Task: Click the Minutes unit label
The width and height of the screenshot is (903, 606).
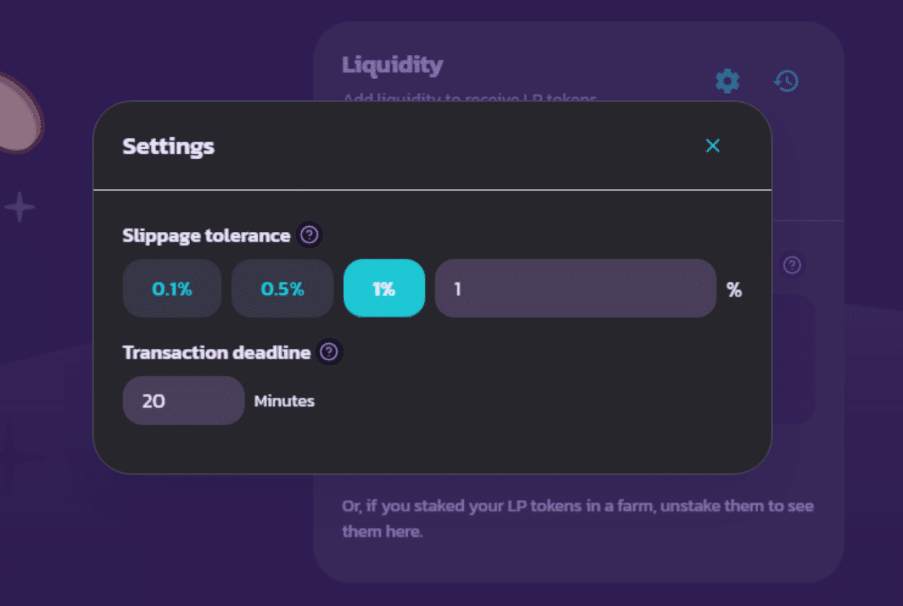Action: coord(284,401)
